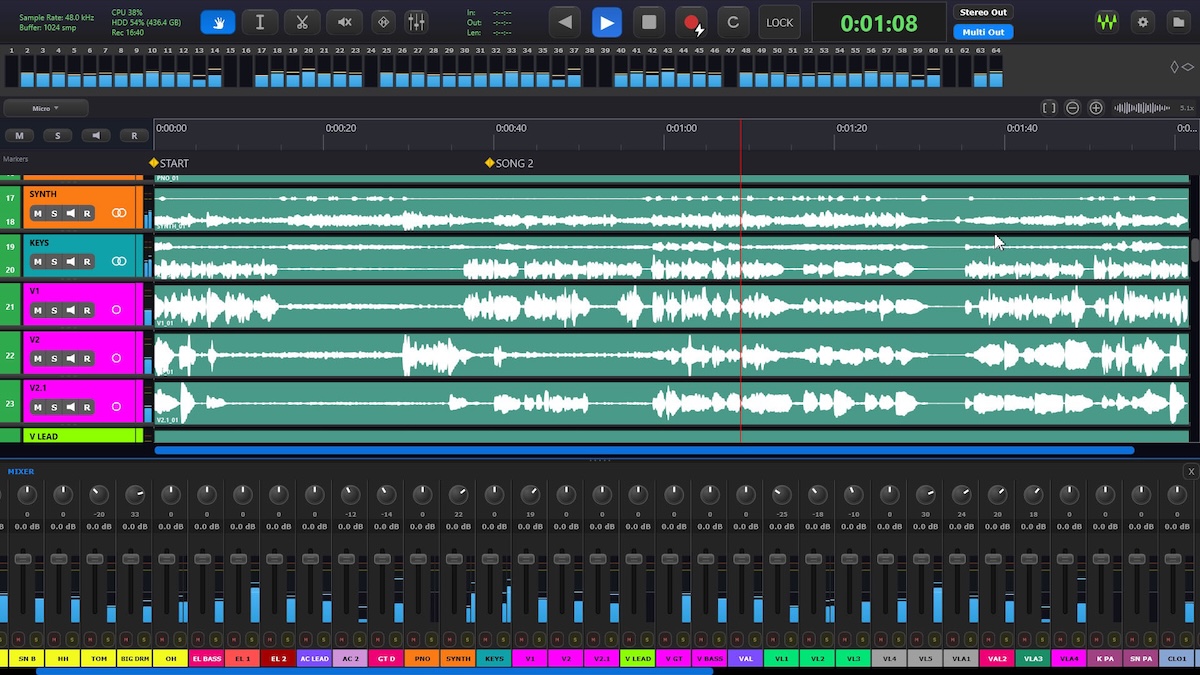Toggle global Solo S button
This screenshot has height=675, width=1200.
click(57, 135)
